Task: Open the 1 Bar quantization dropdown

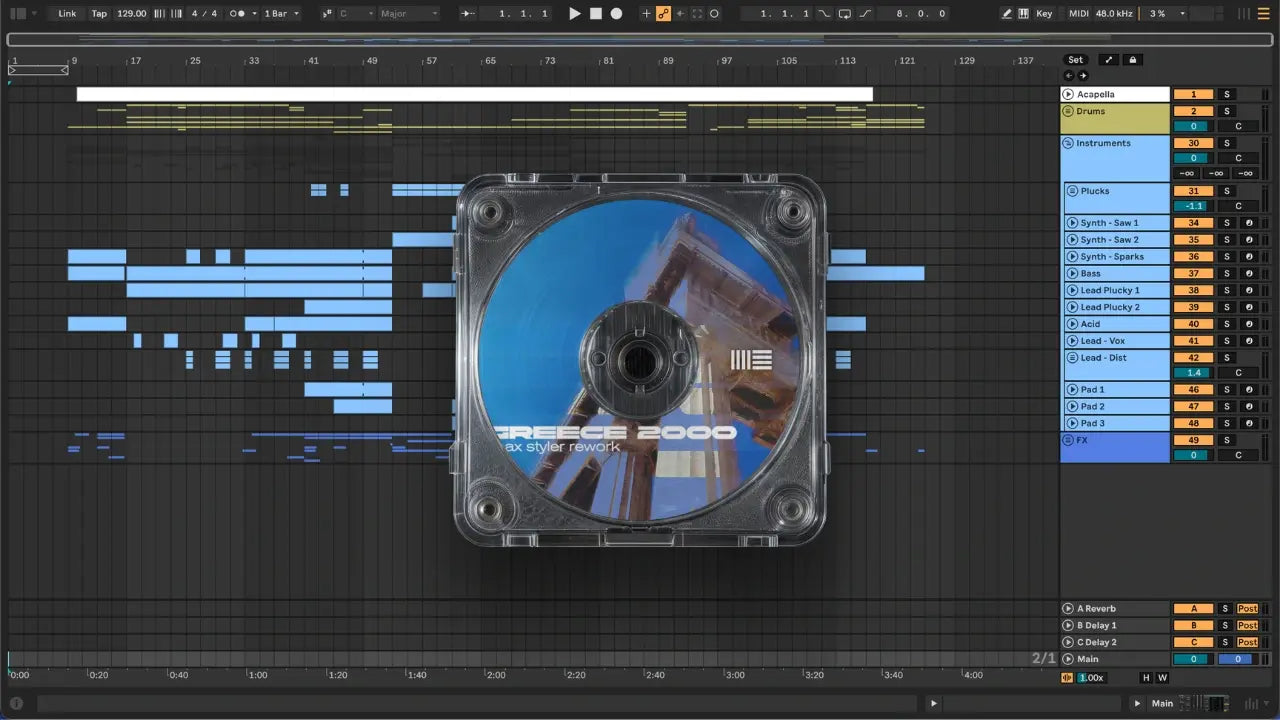Action: (281, 14)
